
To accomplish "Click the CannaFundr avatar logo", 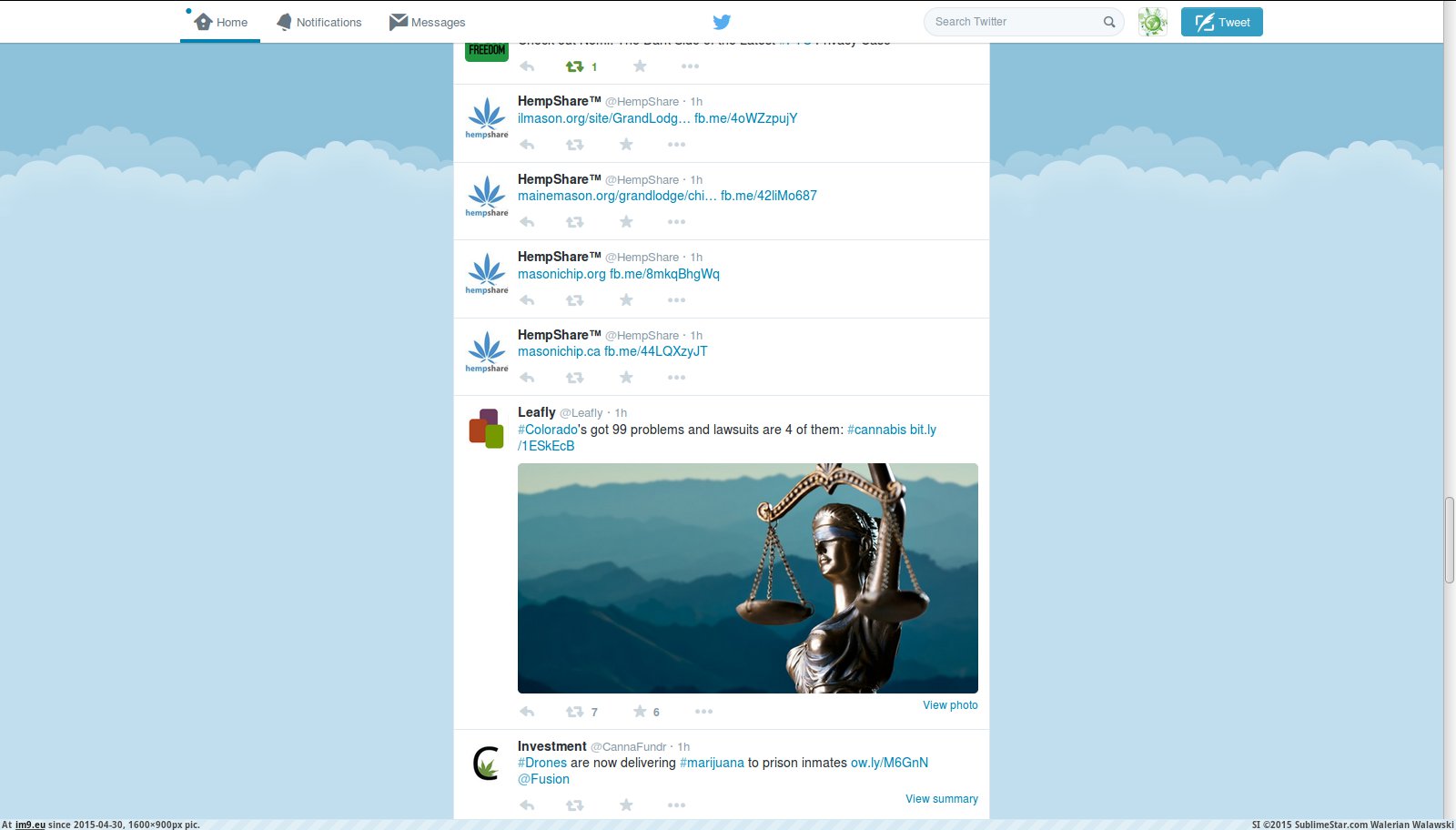I will click(x=487, y=763).
